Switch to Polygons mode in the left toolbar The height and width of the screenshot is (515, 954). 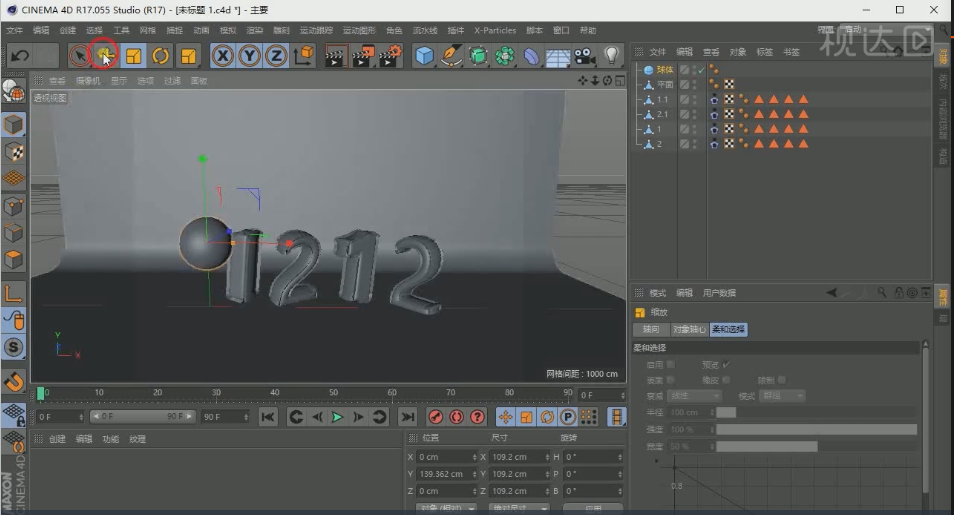point(13,260)
